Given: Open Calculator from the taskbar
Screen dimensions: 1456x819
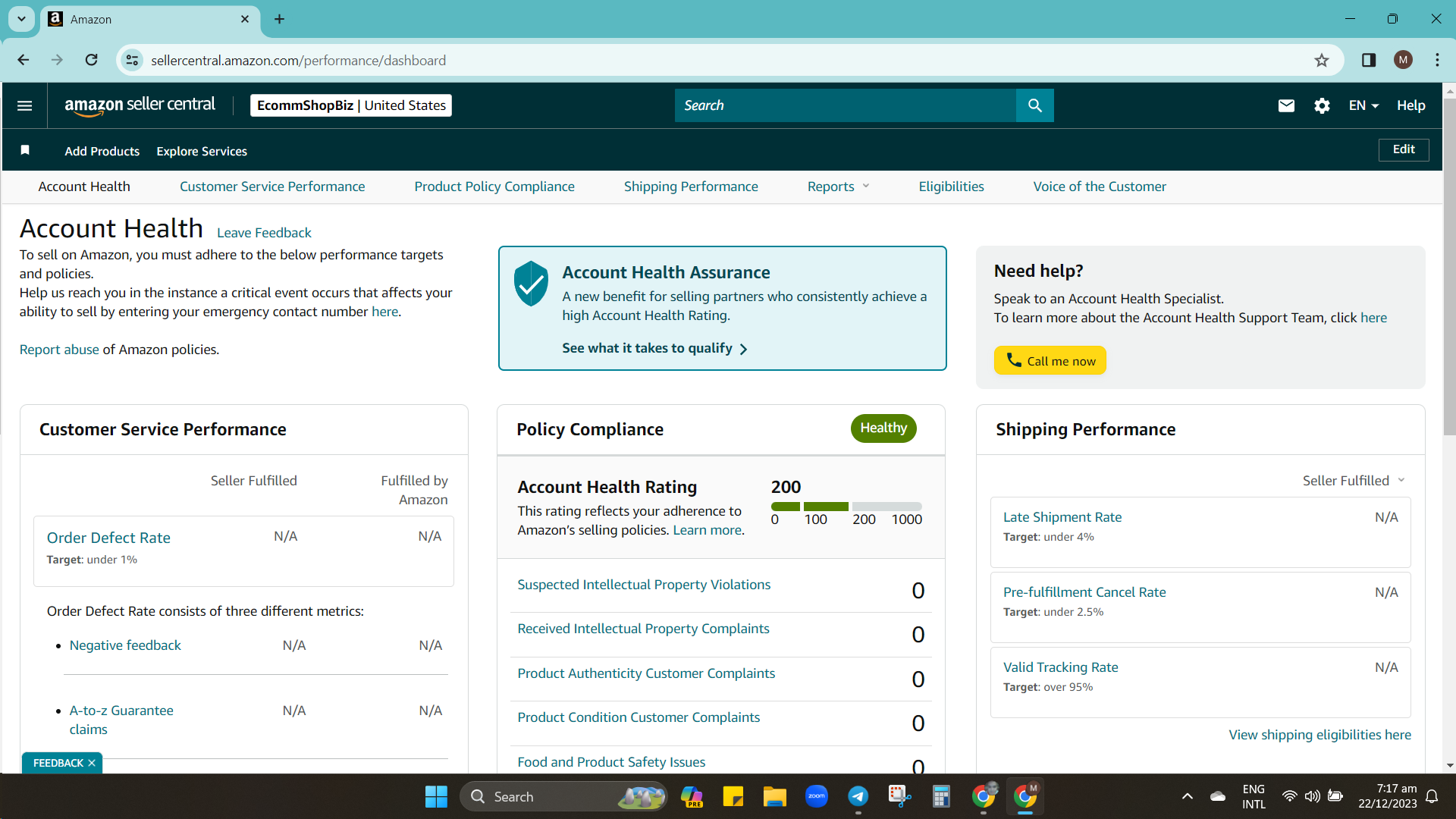Looking at the screenshot, I should (941, 796).
